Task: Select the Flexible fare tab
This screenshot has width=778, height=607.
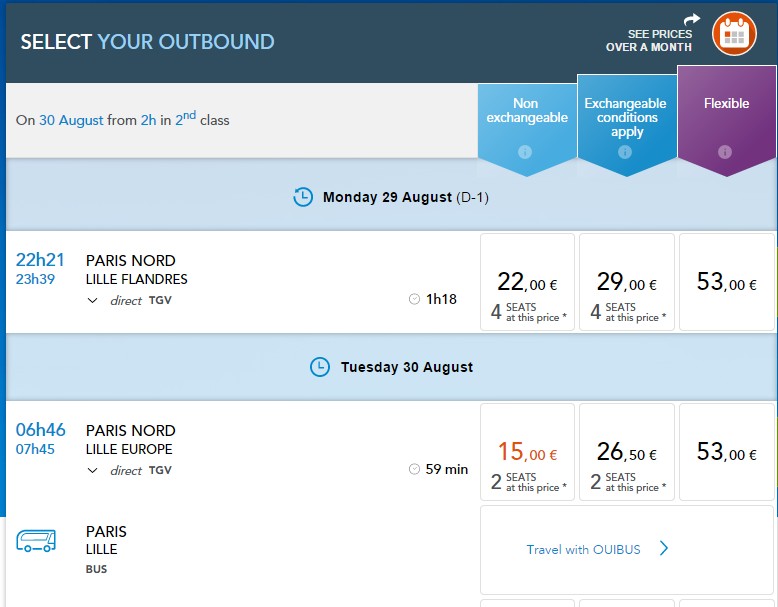Action: 726,121
